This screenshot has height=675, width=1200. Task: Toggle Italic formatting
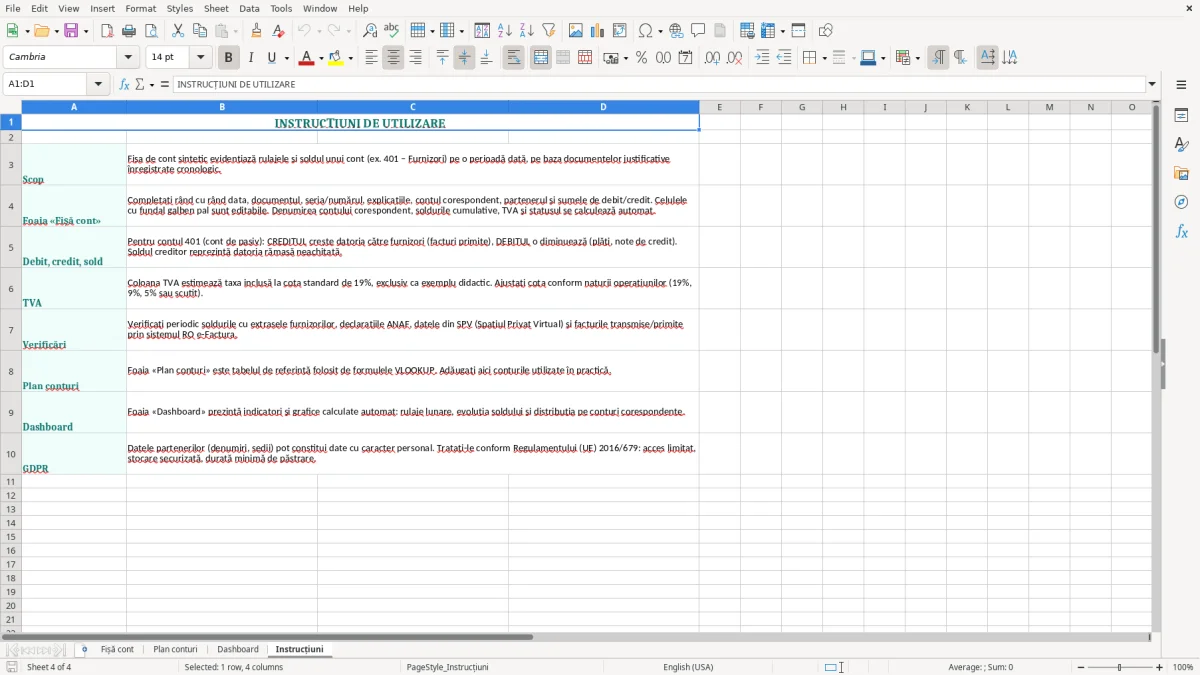click(x=251, y=58)
